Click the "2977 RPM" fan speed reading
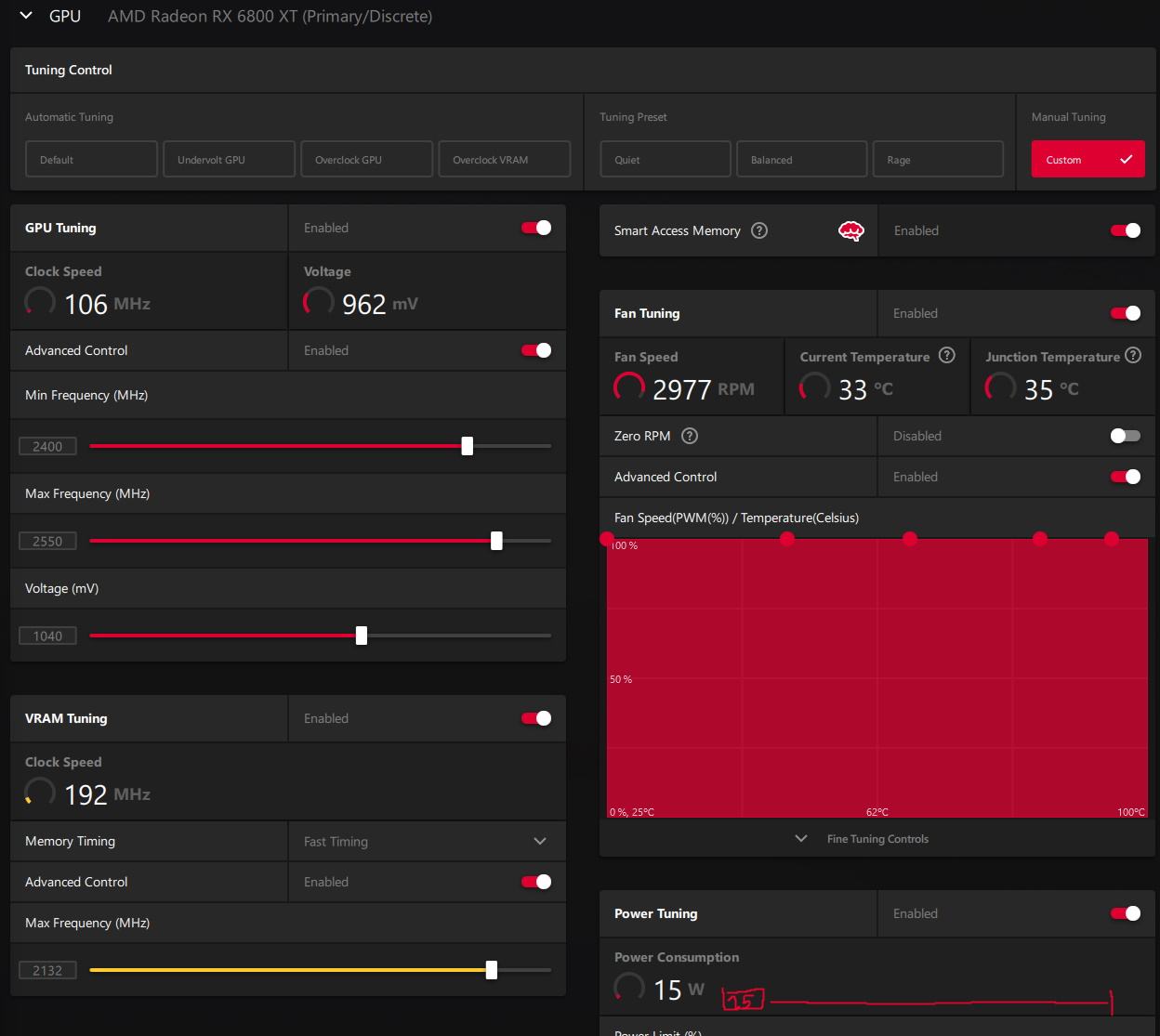 (704, 389)
